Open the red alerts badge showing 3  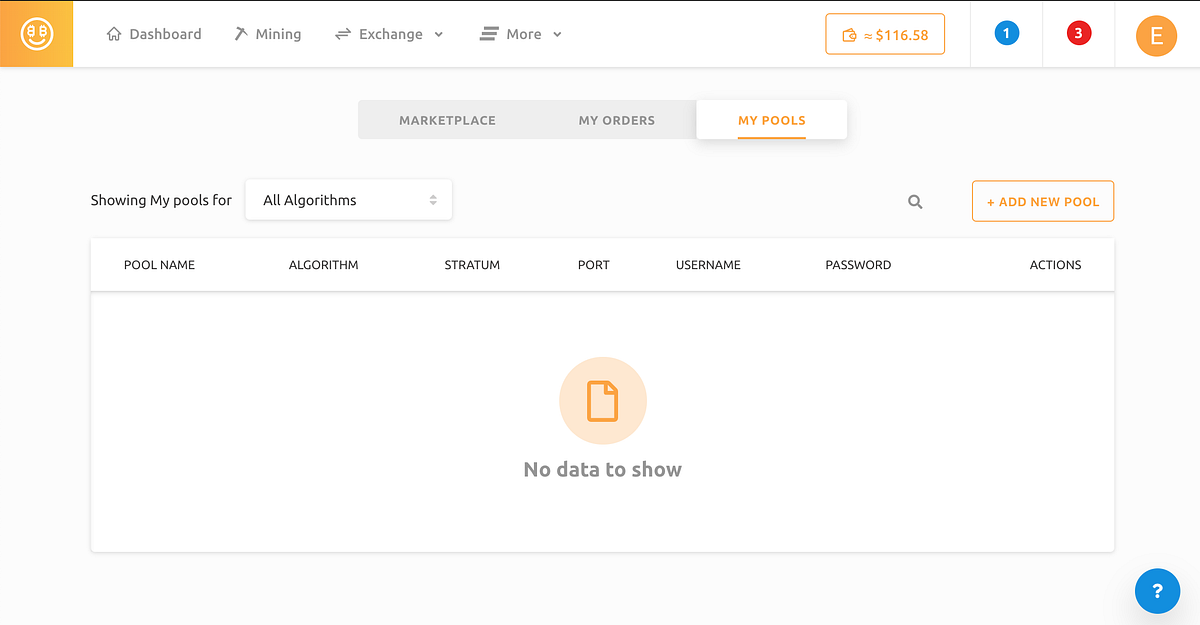click(1078, 32)
